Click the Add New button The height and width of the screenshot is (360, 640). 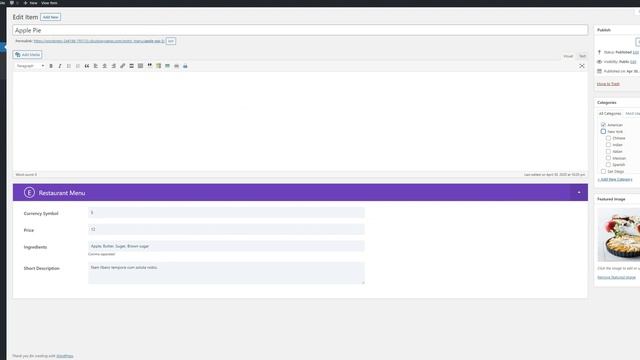tap(51, 17)
